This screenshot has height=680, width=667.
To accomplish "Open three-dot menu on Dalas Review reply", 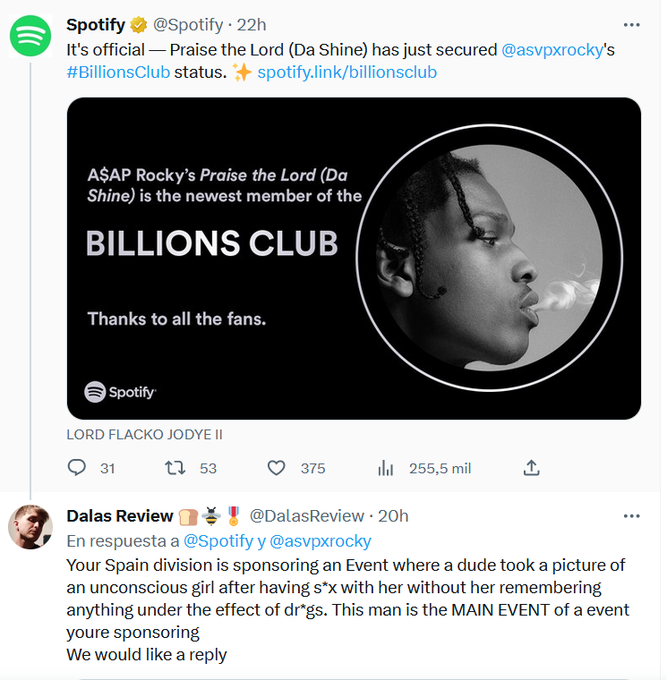I will [x=631, y=516].
